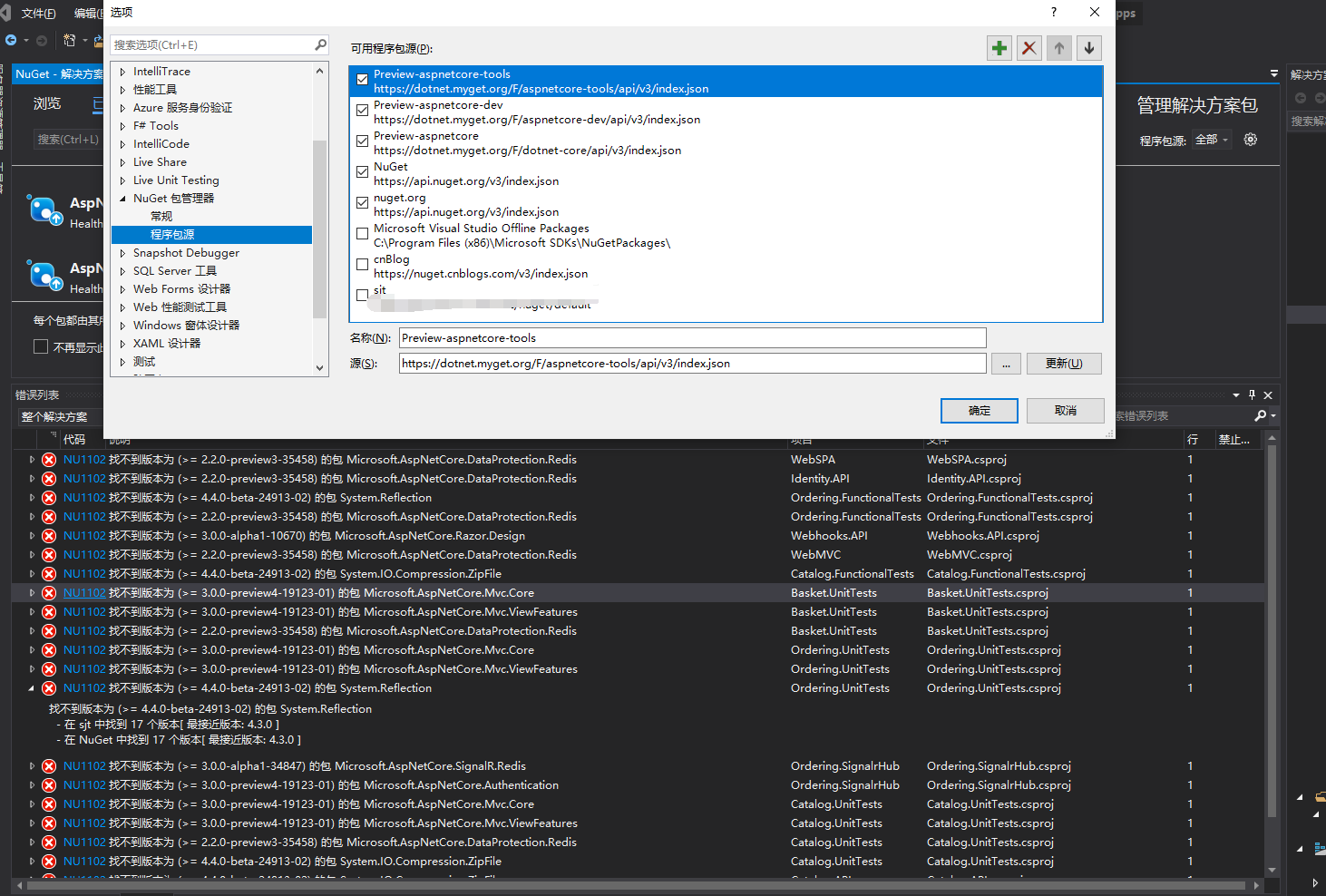
Task: Close the Error List panel
Action: coord(1268,394)
